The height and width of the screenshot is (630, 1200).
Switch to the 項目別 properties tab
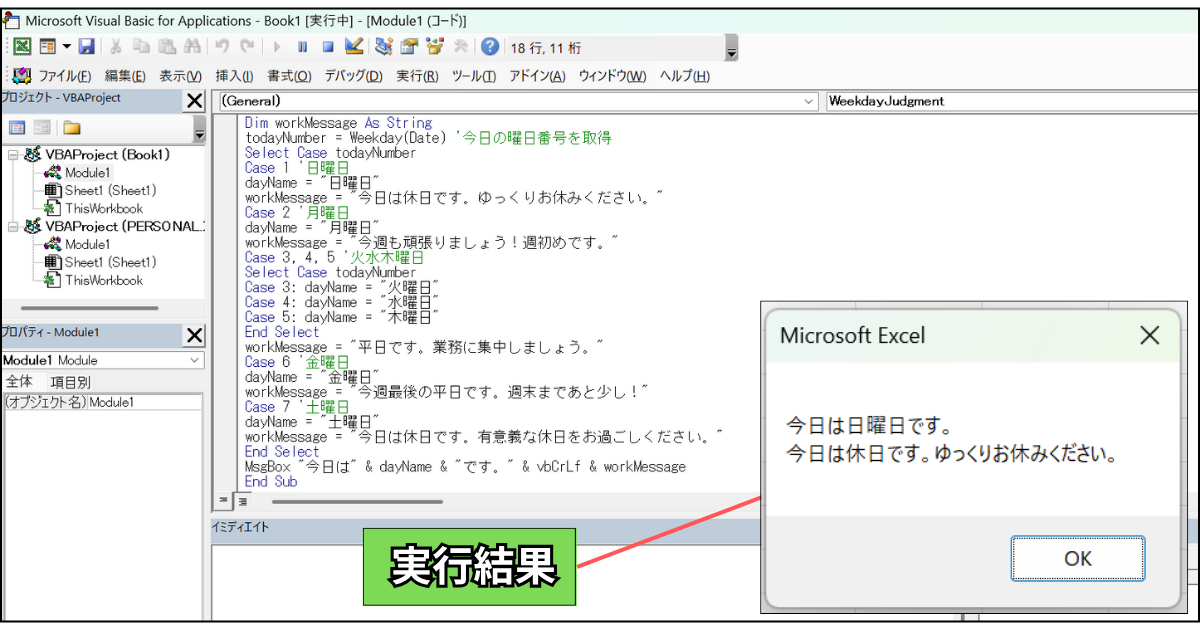pyautogui.click(x=70, y=381)
